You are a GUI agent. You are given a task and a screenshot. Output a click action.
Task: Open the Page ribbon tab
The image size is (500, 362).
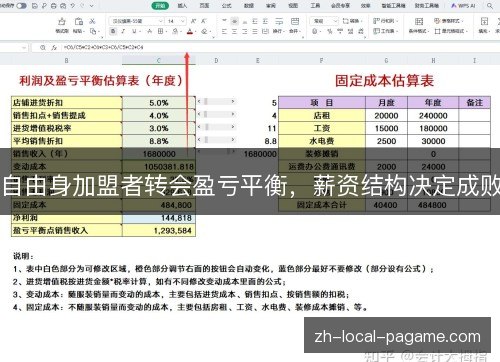[204, 6]
